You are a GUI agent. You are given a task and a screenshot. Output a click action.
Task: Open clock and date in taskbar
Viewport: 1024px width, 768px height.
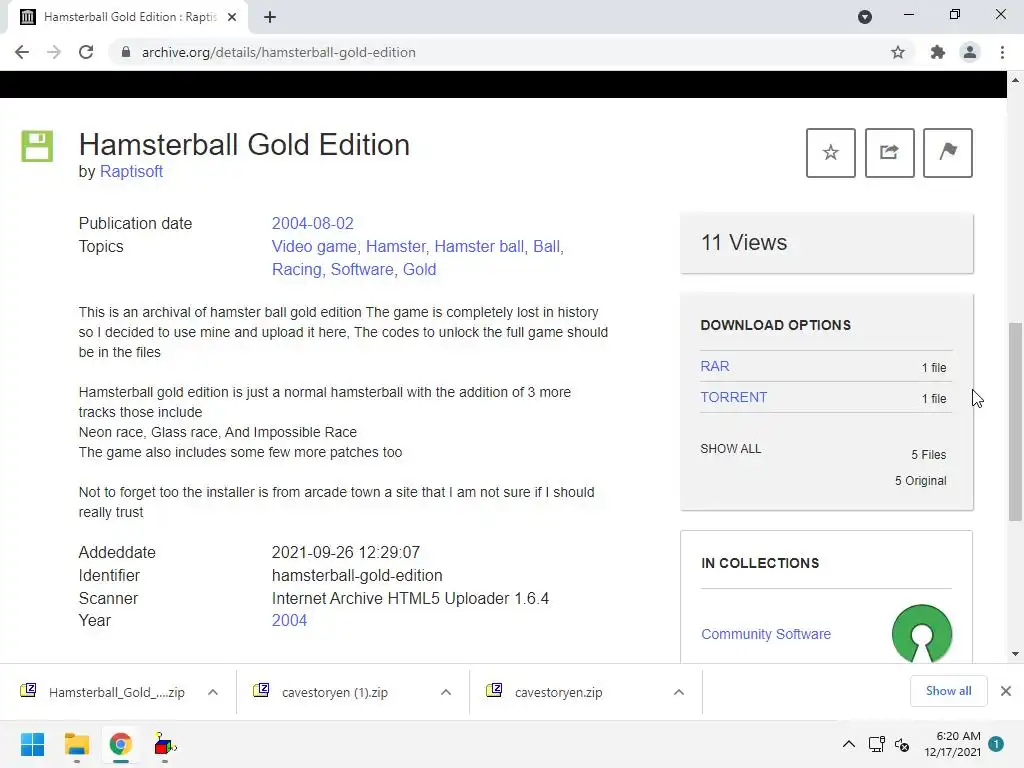952,744
